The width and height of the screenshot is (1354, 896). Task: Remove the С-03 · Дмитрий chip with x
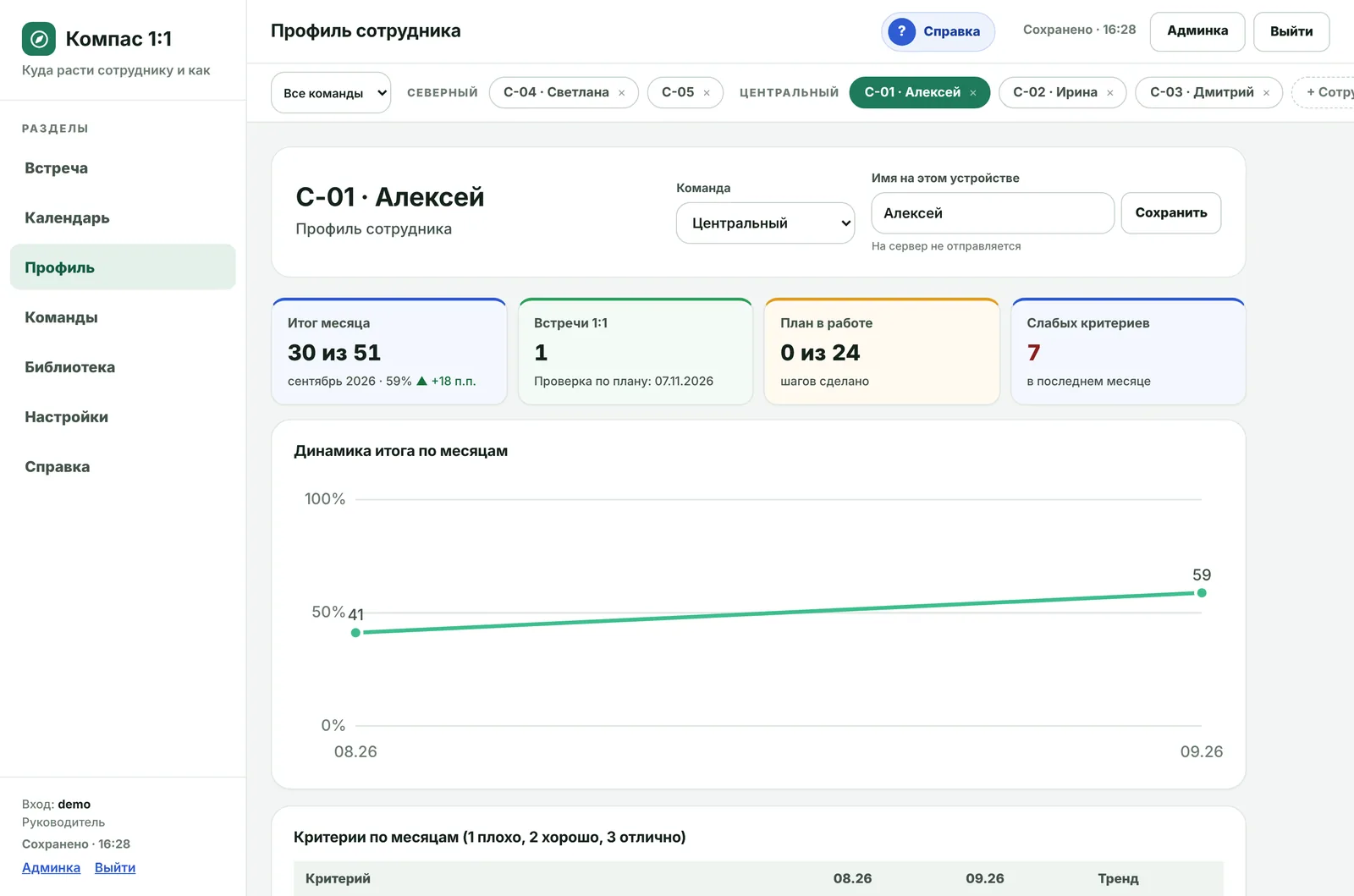click(1267, 93)
